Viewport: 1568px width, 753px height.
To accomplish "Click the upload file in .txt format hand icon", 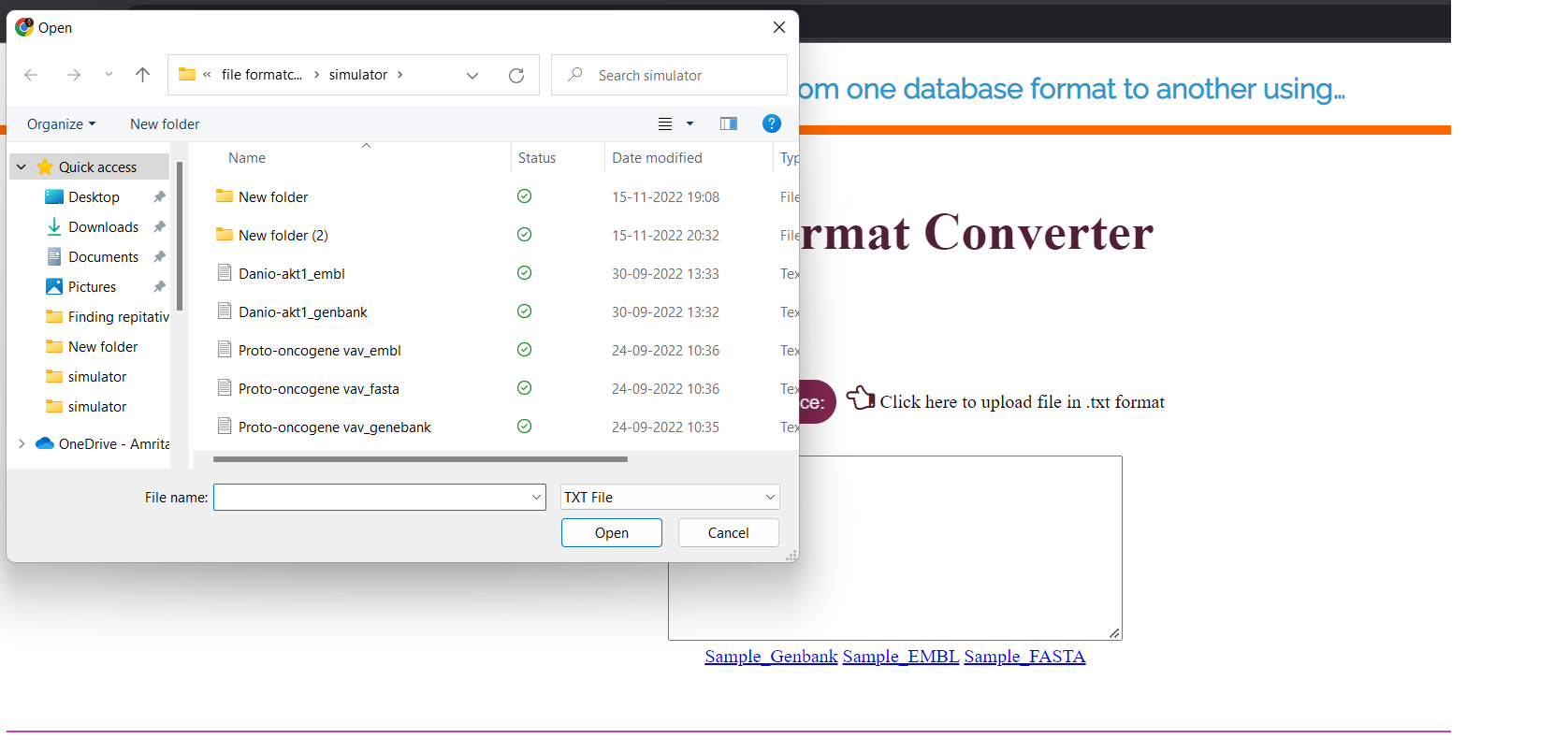I will (x=861, y=398).
